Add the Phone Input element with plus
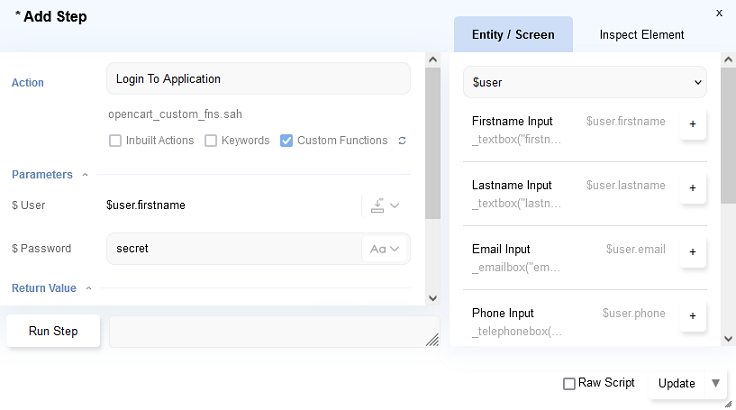This screenshot has width=736, height=410. [692, 316]
